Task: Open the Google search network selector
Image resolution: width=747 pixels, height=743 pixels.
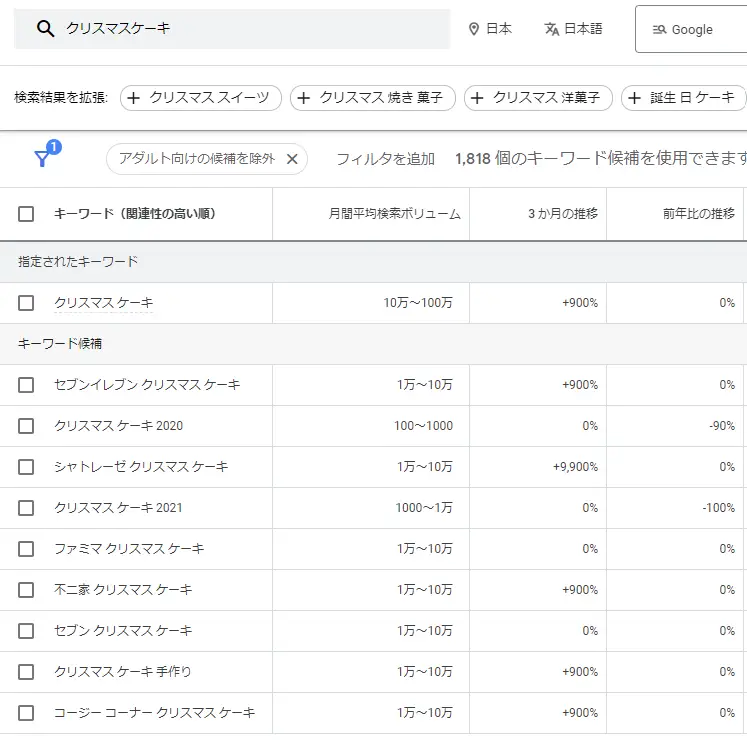Action: tap(691, 29)
